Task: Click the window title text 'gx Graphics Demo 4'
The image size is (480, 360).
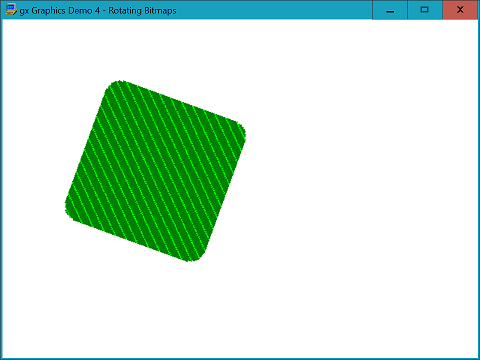Action: [60, 11]
